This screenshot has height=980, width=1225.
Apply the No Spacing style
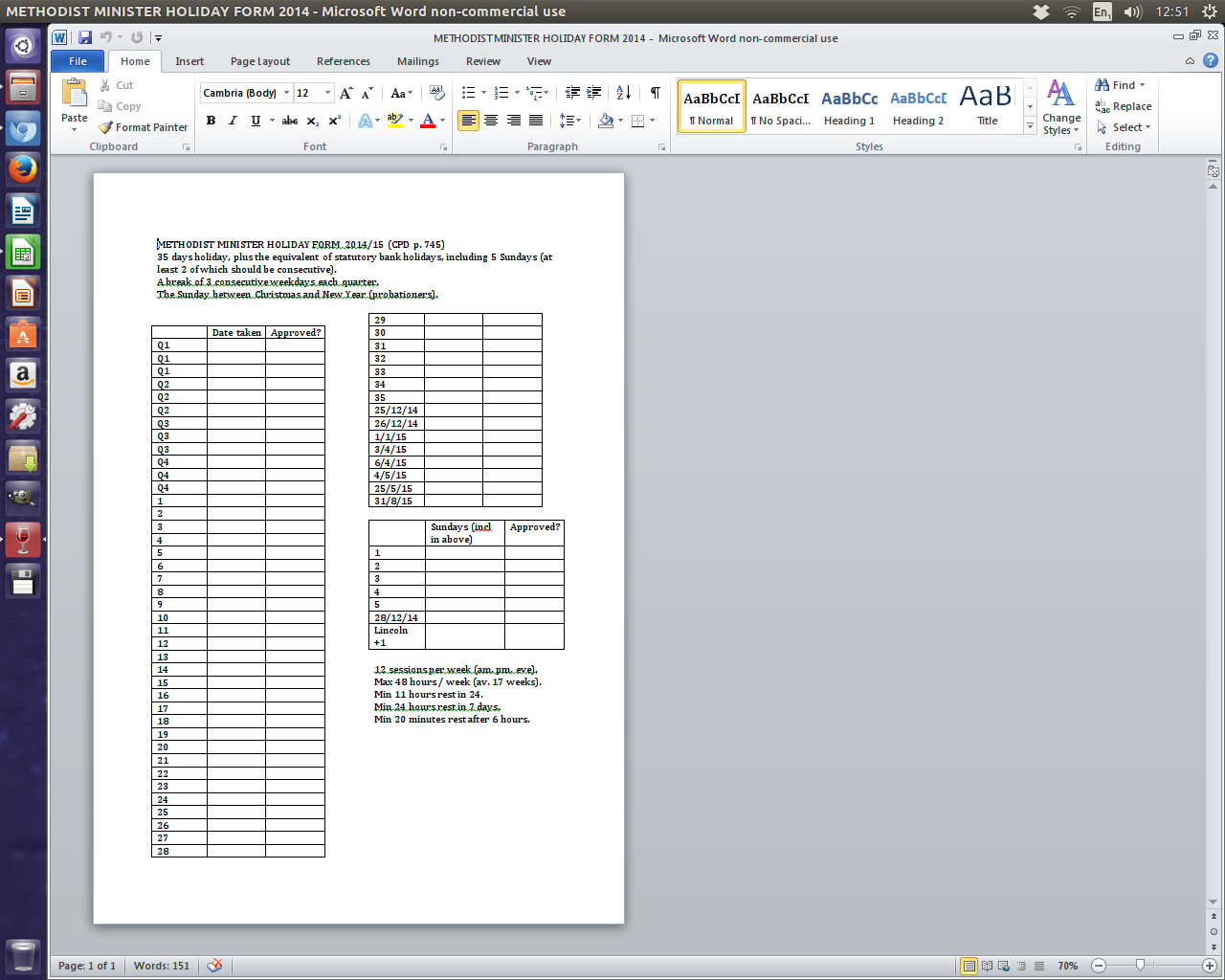(781, 106)
